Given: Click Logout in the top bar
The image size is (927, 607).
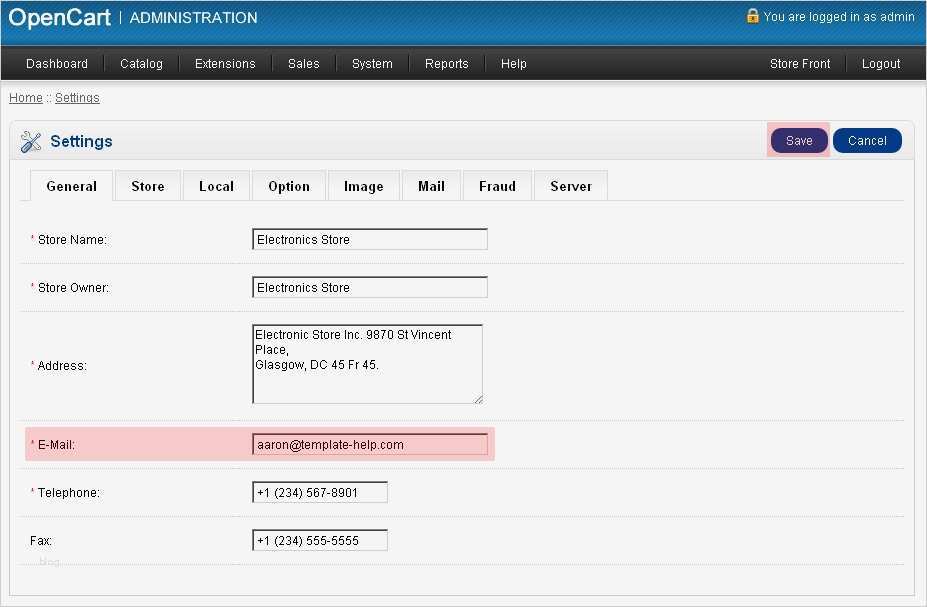Looking at the screenshot, I should (881, 63).
